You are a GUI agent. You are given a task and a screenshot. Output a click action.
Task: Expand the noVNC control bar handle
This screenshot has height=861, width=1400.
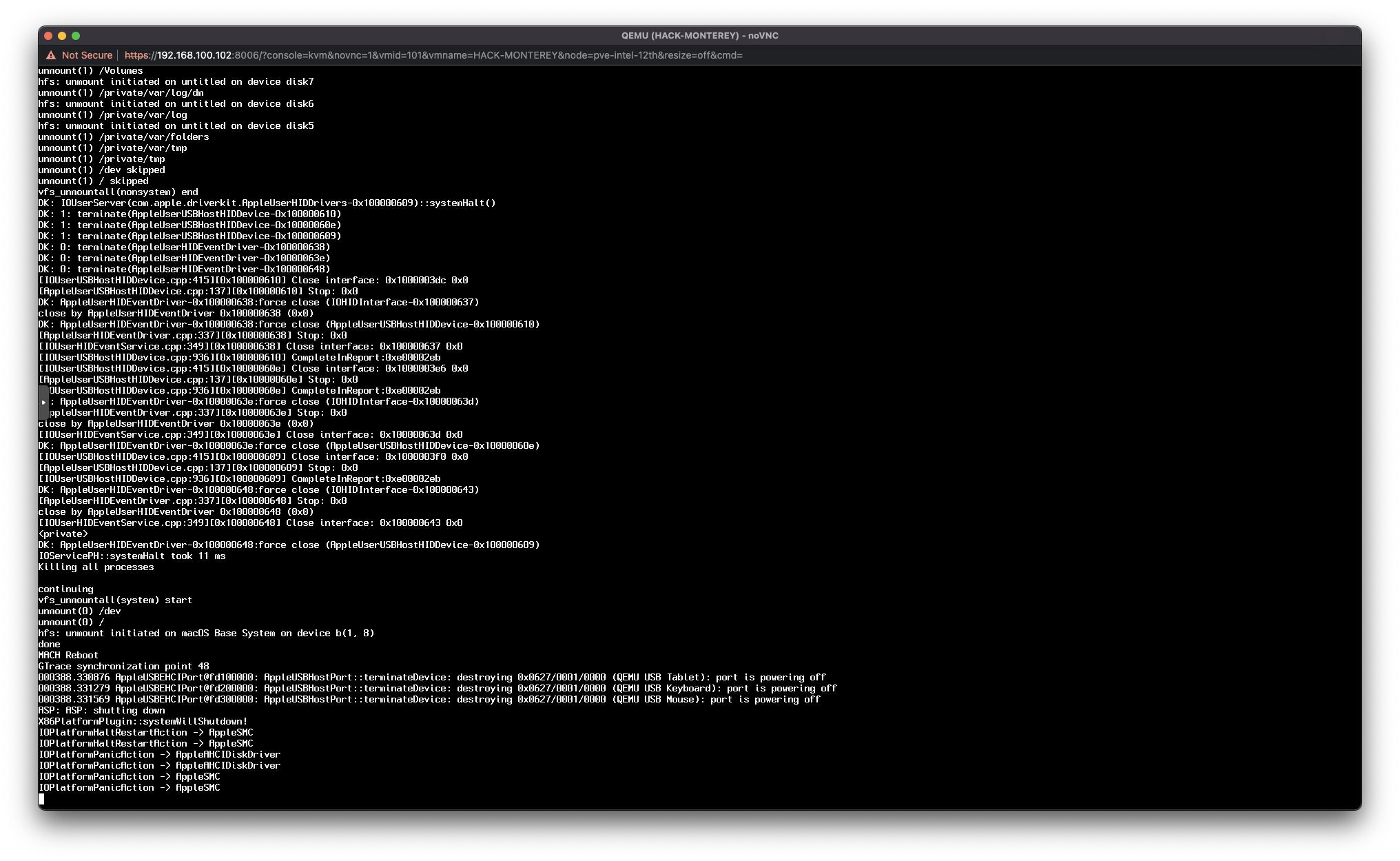pyautogui.click(x=43, y=403)
